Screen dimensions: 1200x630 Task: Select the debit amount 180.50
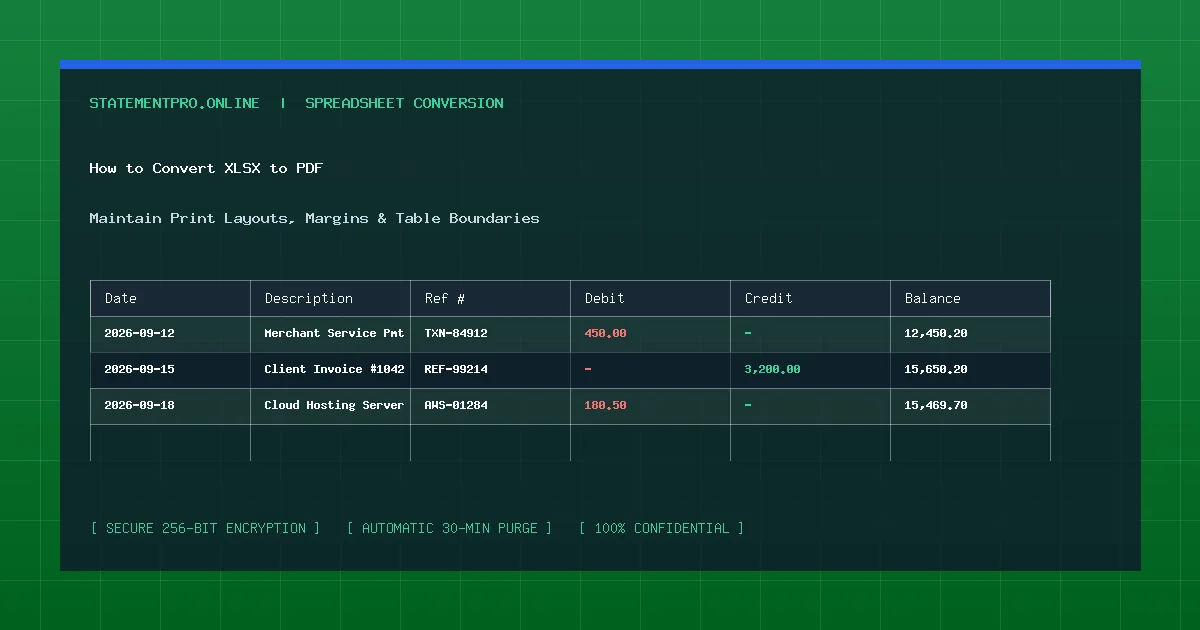click(605, 405)
